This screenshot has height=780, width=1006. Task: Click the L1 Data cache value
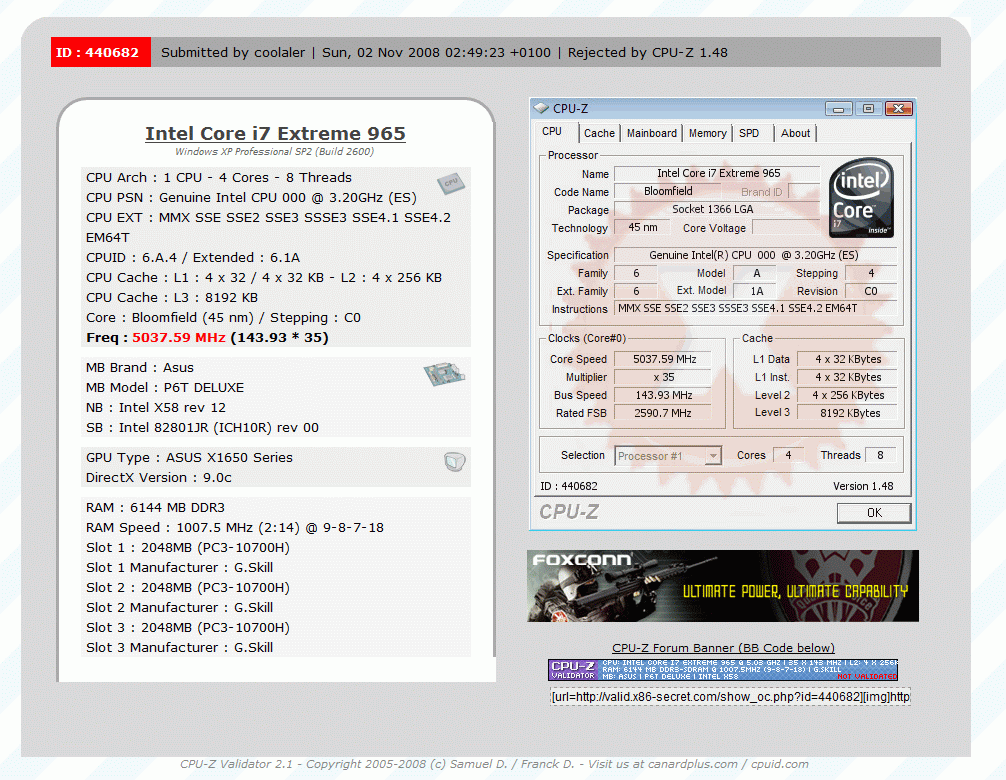[x=848, y=359]
